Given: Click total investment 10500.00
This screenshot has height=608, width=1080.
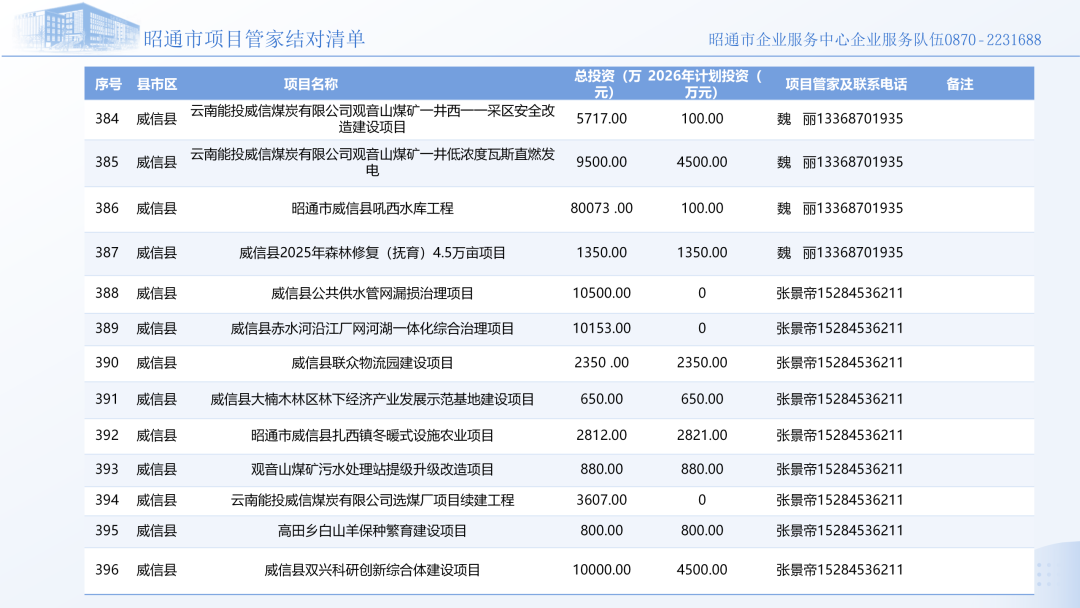Looking at the screenshot, I should coord(601,293).
